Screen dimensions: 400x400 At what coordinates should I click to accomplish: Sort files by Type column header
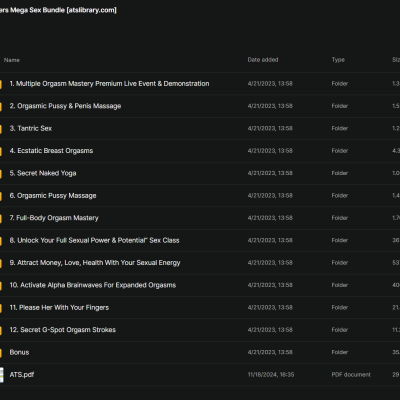(x=338, y=60)
